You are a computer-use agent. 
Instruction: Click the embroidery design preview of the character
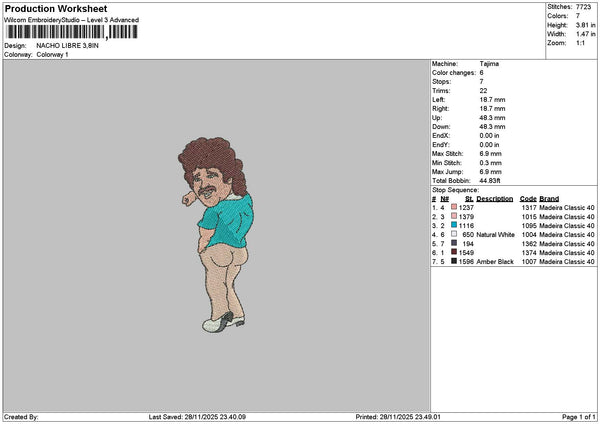point(216,235)
